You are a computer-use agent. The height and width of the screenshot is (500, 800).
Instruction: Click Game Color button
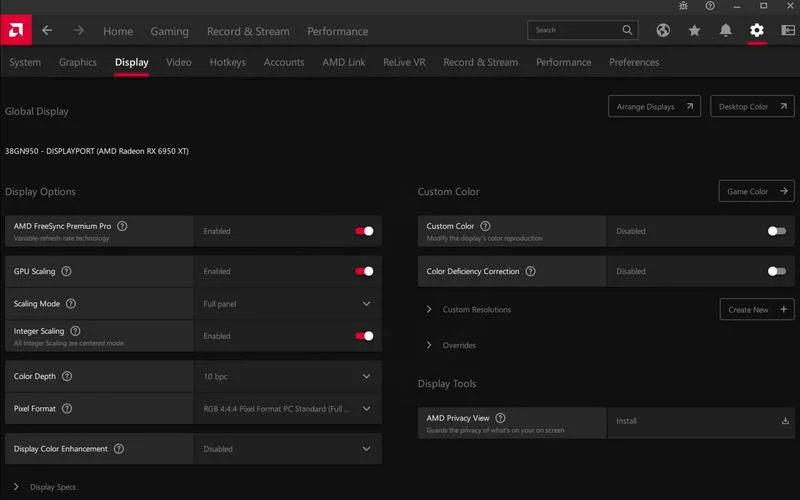(757, 191)
